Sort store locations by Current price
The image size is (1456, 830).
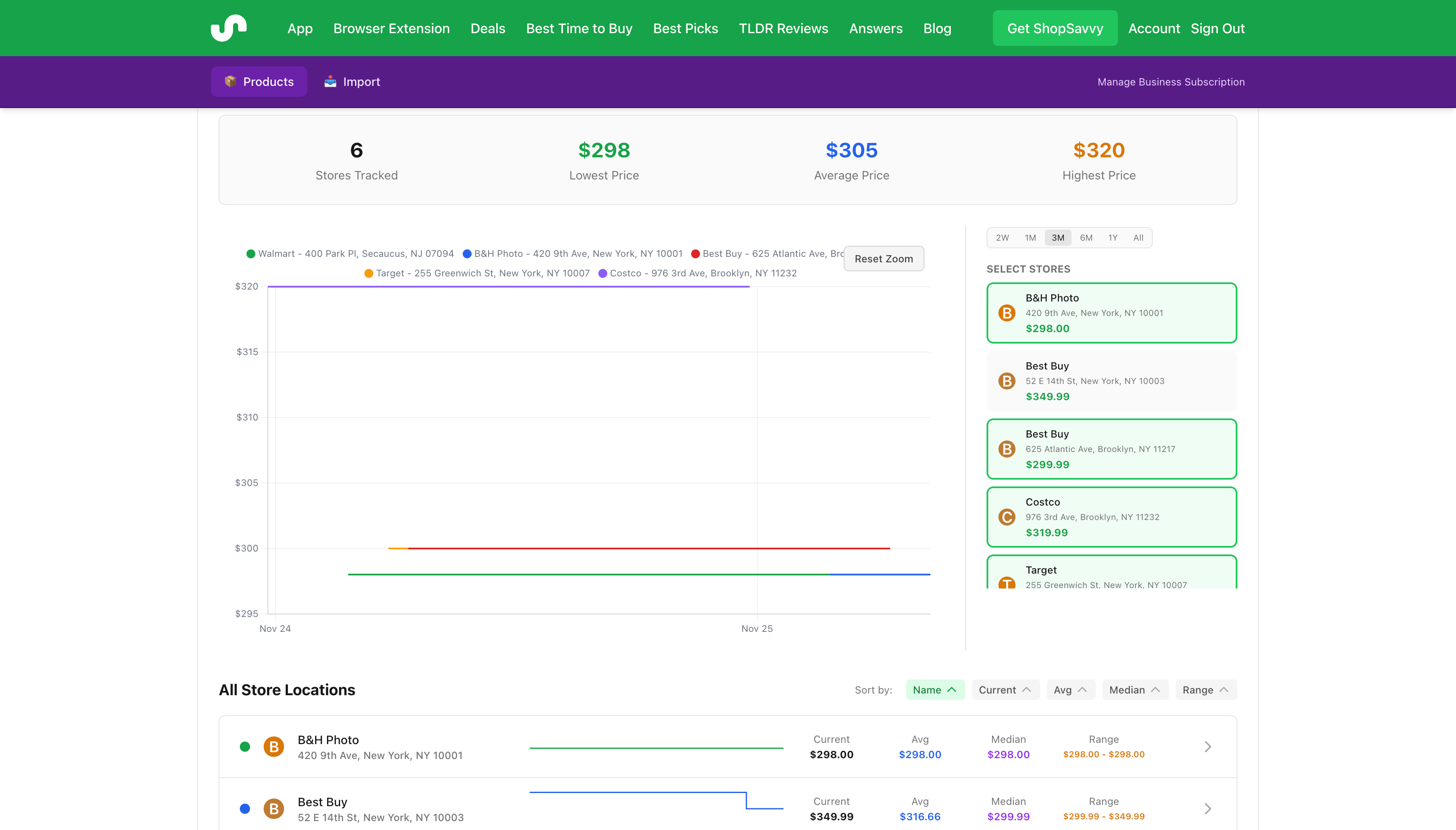coord(1004,690)
